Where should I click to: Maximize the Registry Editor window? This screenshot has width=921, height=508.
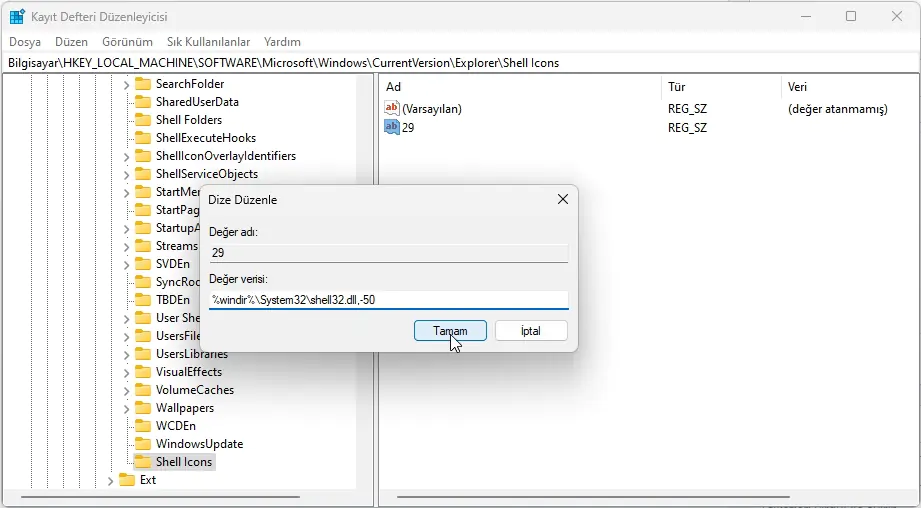click(x=851, y=16)
